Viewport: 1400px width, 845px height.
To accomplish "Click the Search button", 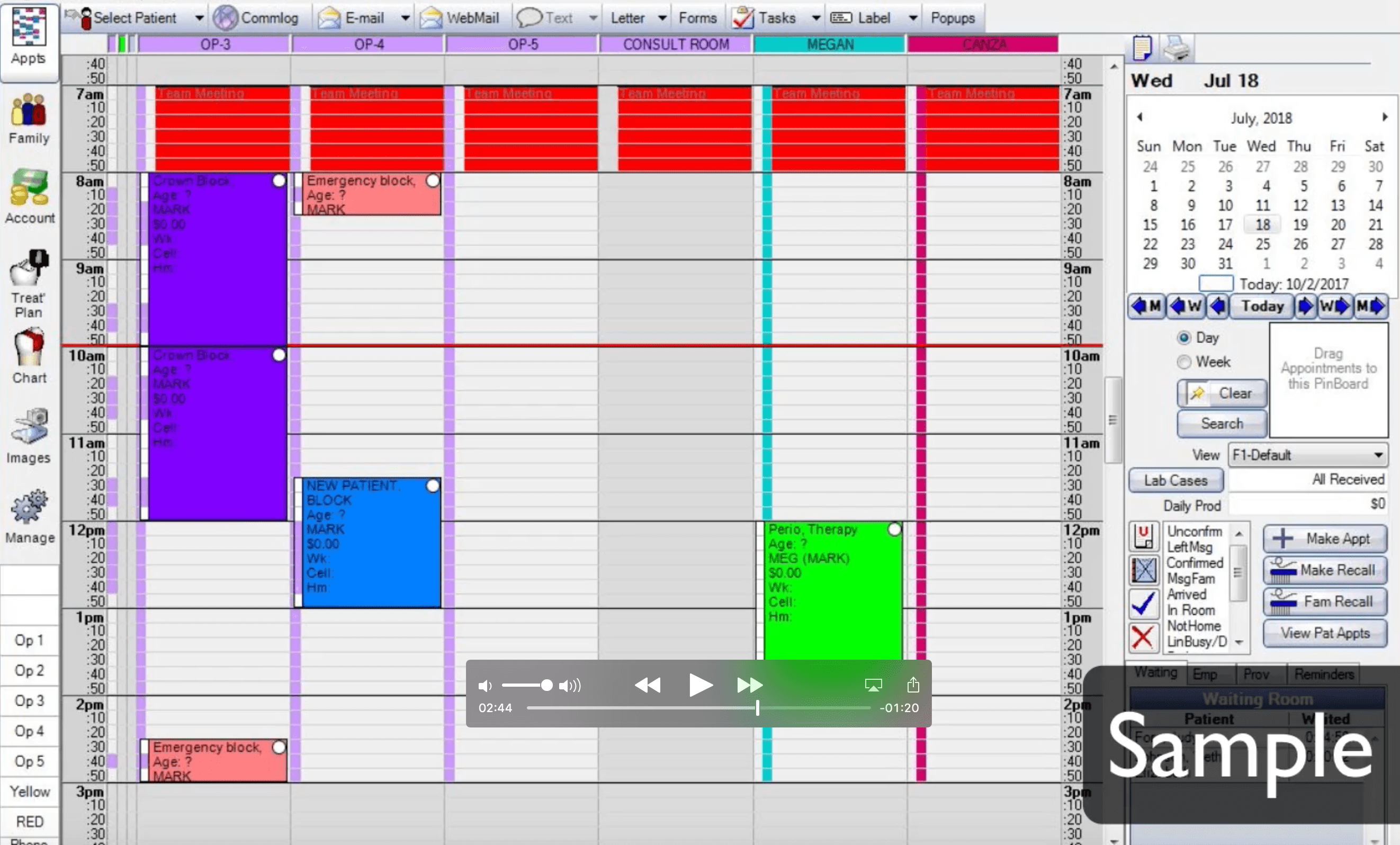I will [x=1222, y=424].
